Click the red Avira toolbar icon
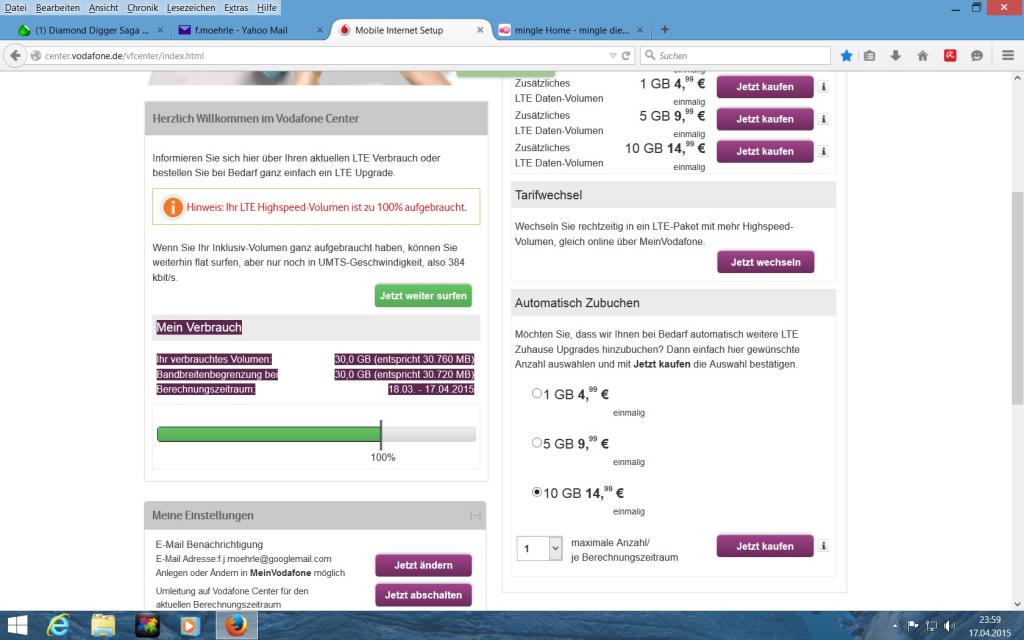This screenshot has width=1024, height=640. coord(950,56)
